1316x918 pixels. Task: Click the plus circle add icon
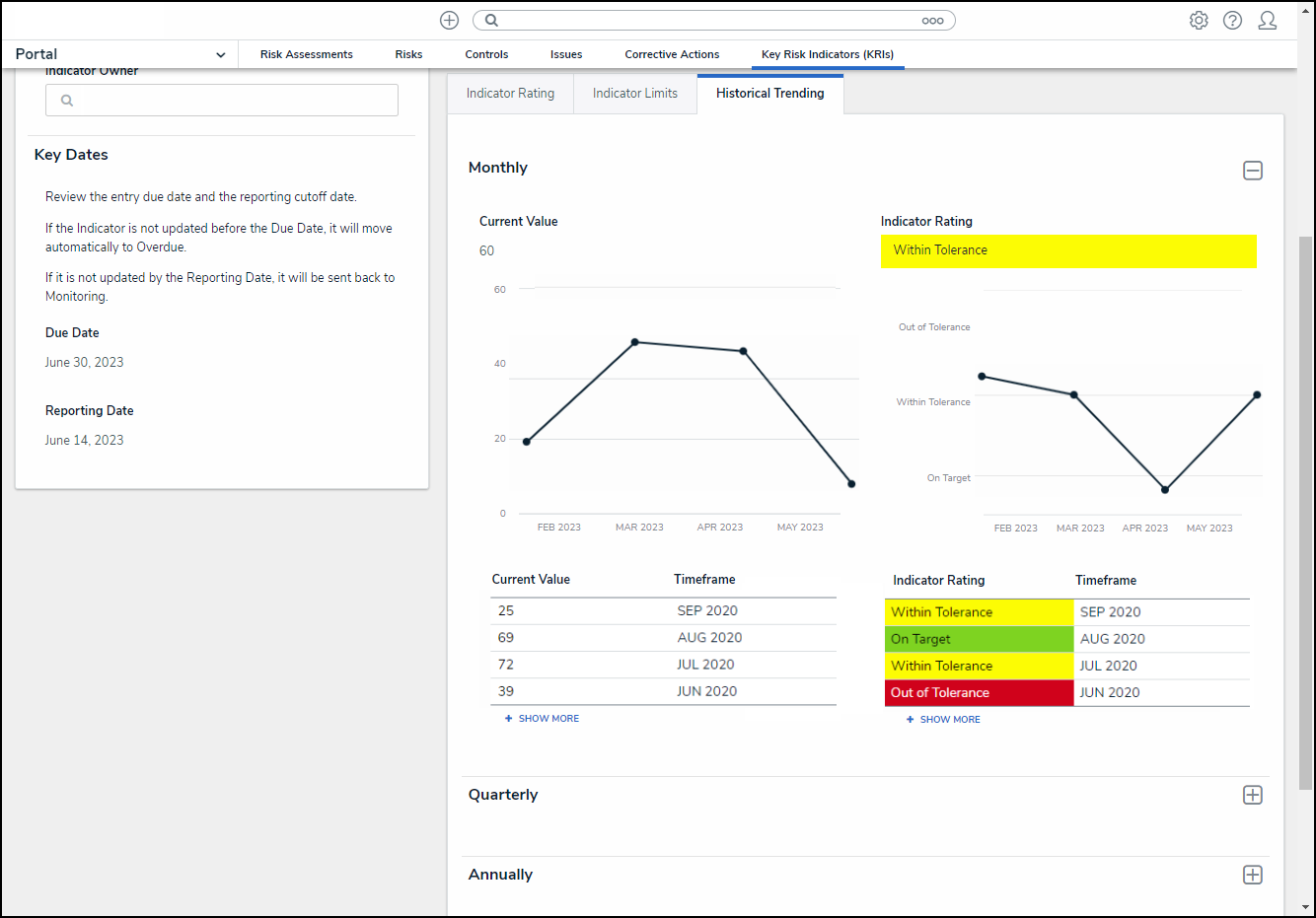(449, 21)
